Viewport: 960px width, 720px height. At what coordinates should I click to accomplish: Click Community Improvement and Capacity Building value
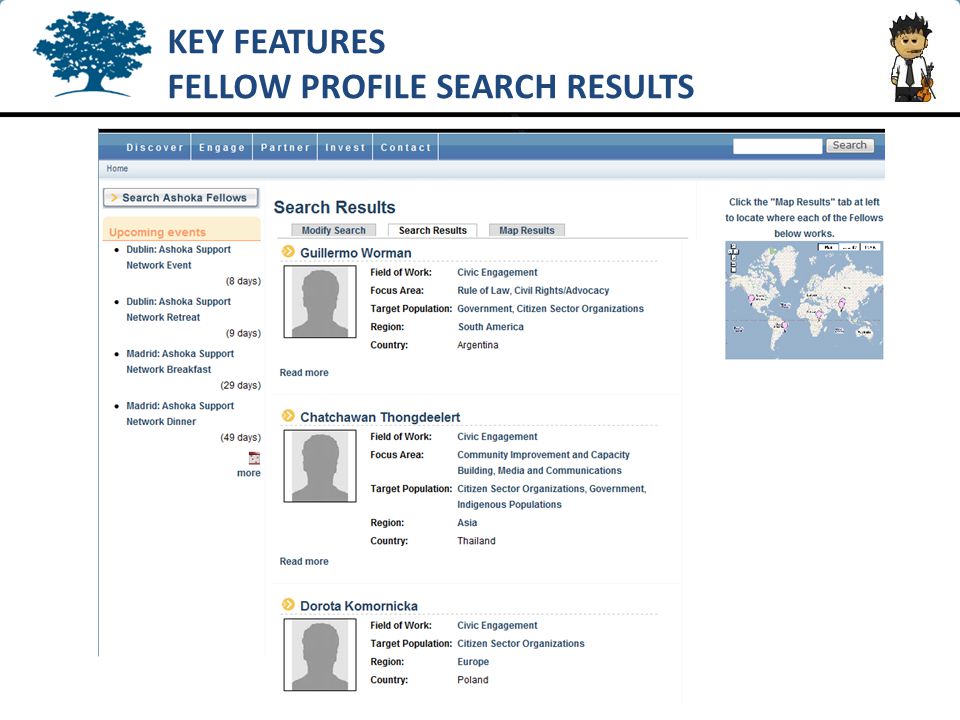pyautogui.click(x=544, y=462)
